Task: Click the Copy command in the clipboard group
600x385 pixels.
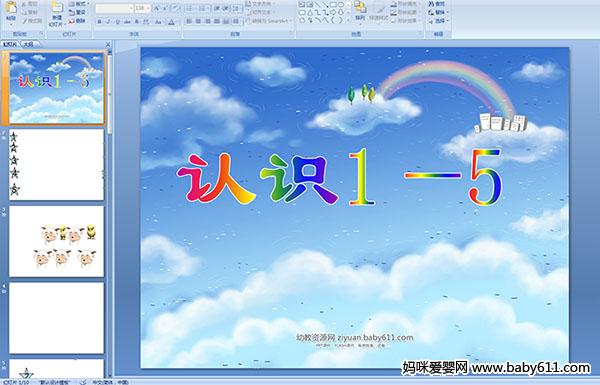Action: click(29, 13)
